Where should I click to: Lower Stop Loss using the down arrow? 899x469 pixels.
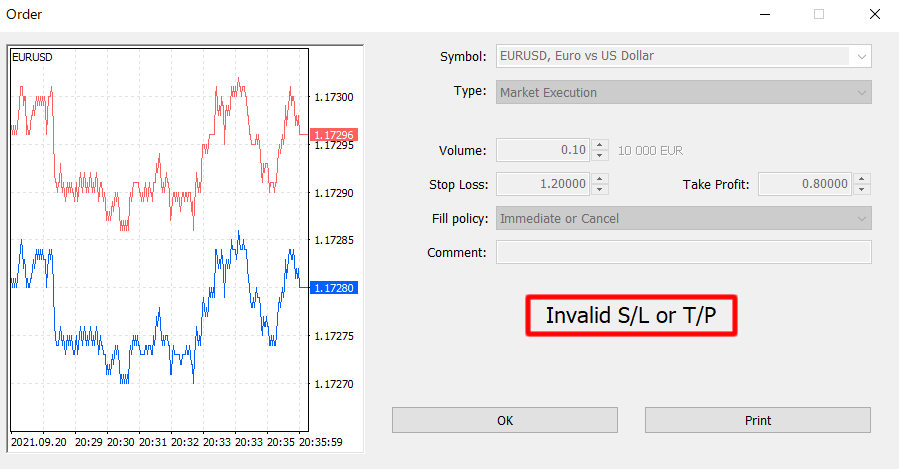tap(600, 189)
